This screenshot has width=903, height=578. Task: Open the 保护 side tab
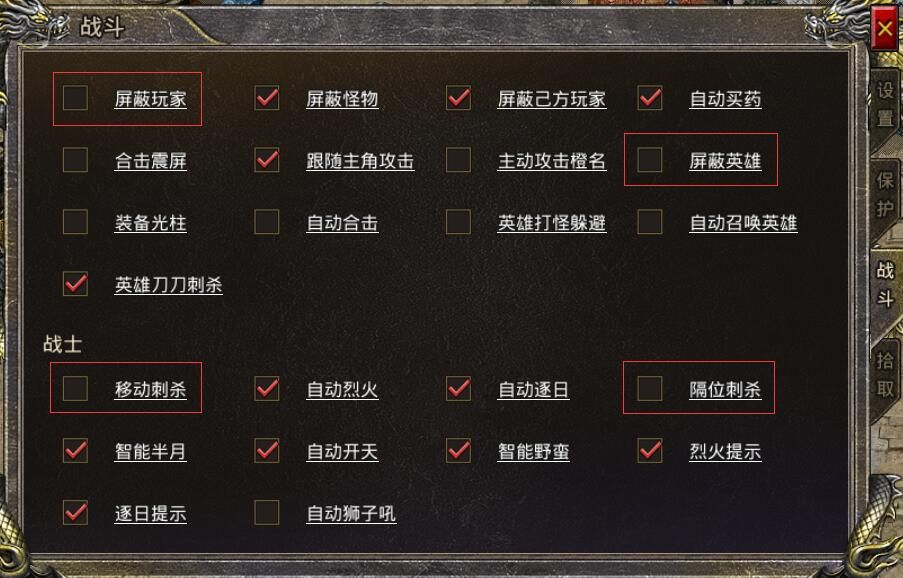885,194
